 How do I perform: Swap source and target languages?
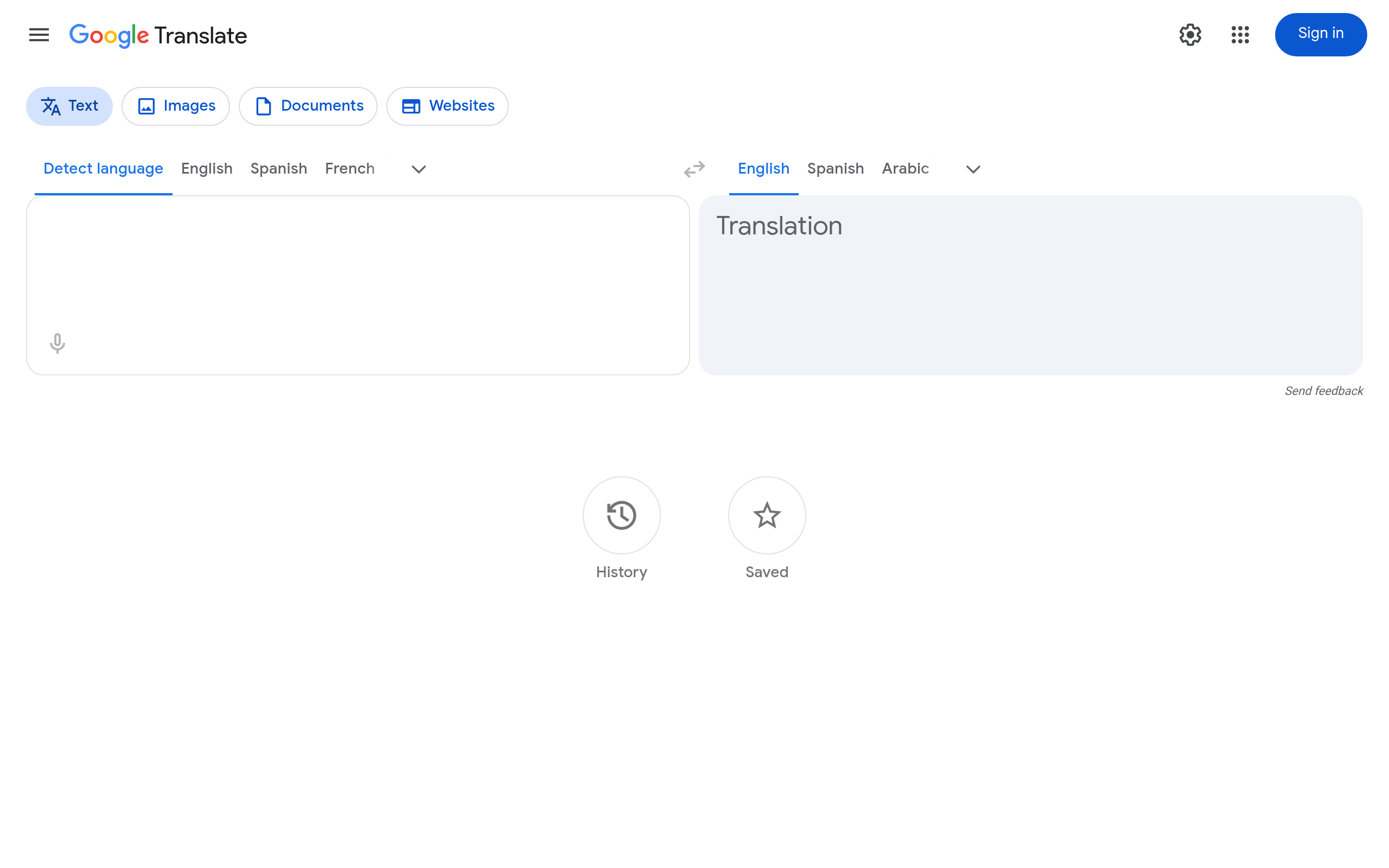pos(694,169)
